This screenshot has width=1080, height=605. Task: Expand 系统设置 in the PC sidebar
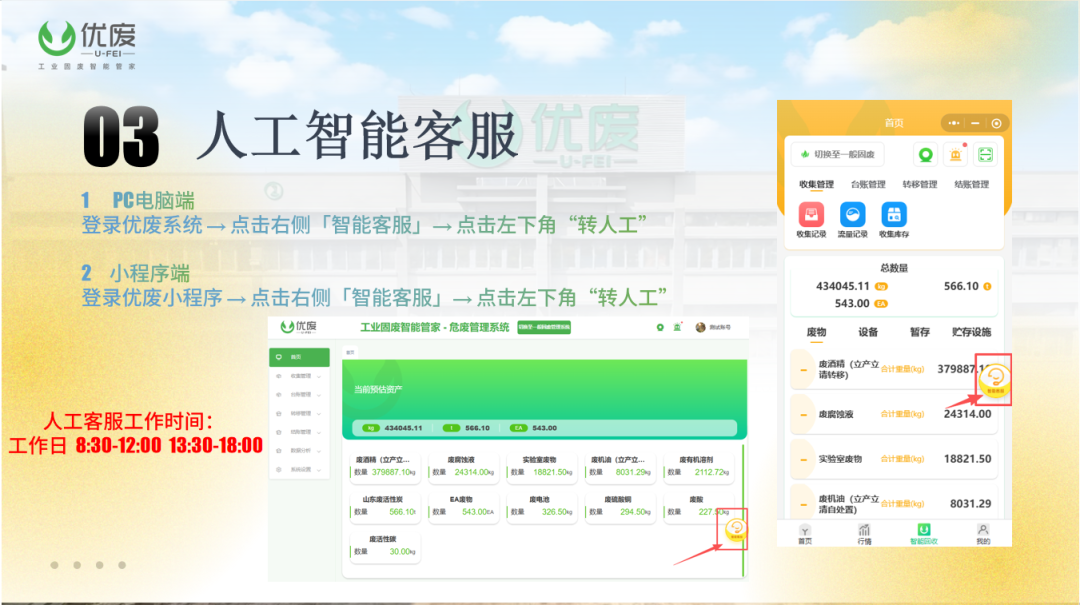point(299,469)
